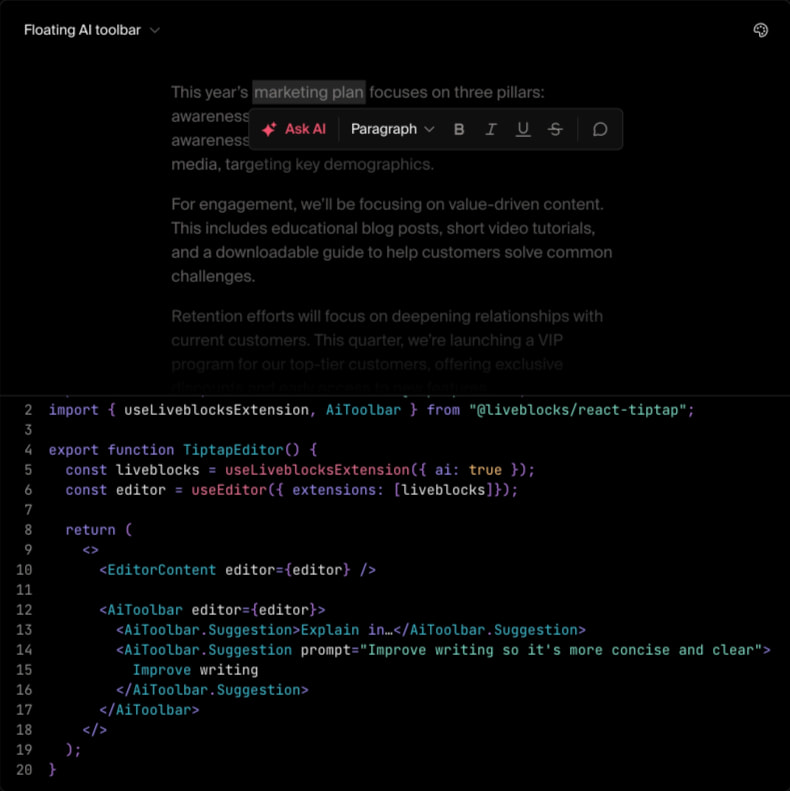Screen dimensions: 790x791
Task: Toggle underline formatting in floating toolbar
Action: point(523,130)
